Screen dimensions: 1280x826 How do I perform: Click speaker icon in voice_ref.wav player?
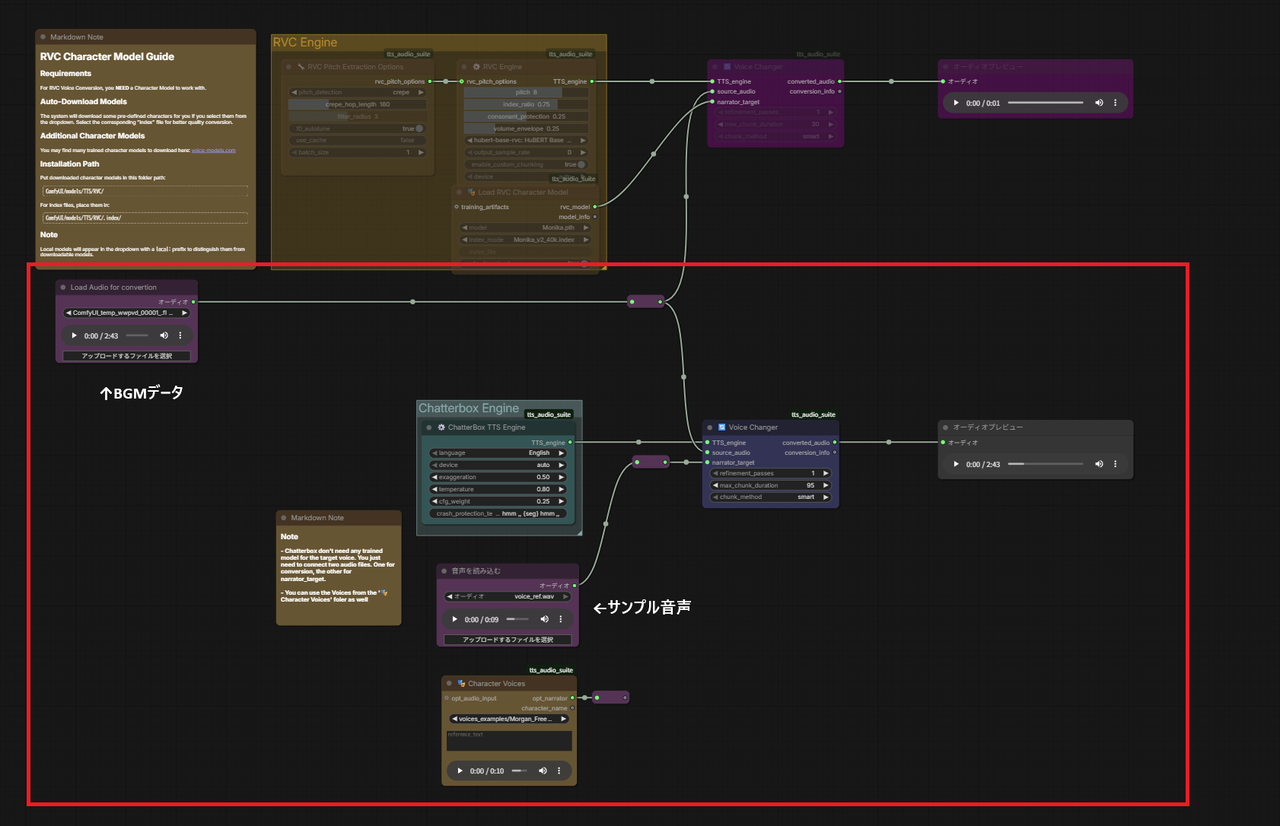click(x=545, y=619)
